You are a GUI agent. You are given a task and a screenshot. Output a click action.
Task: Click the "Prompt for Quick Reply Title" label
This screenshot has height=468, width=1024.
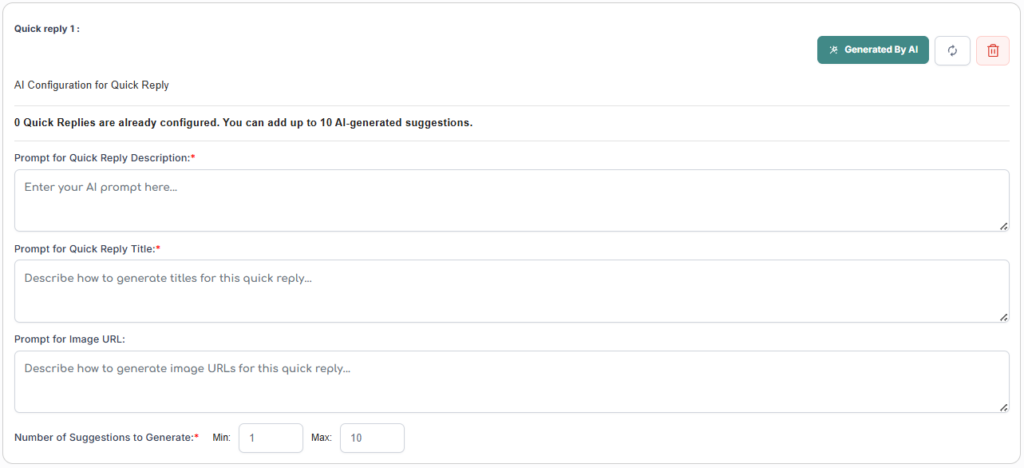click(x=85, y=248)
